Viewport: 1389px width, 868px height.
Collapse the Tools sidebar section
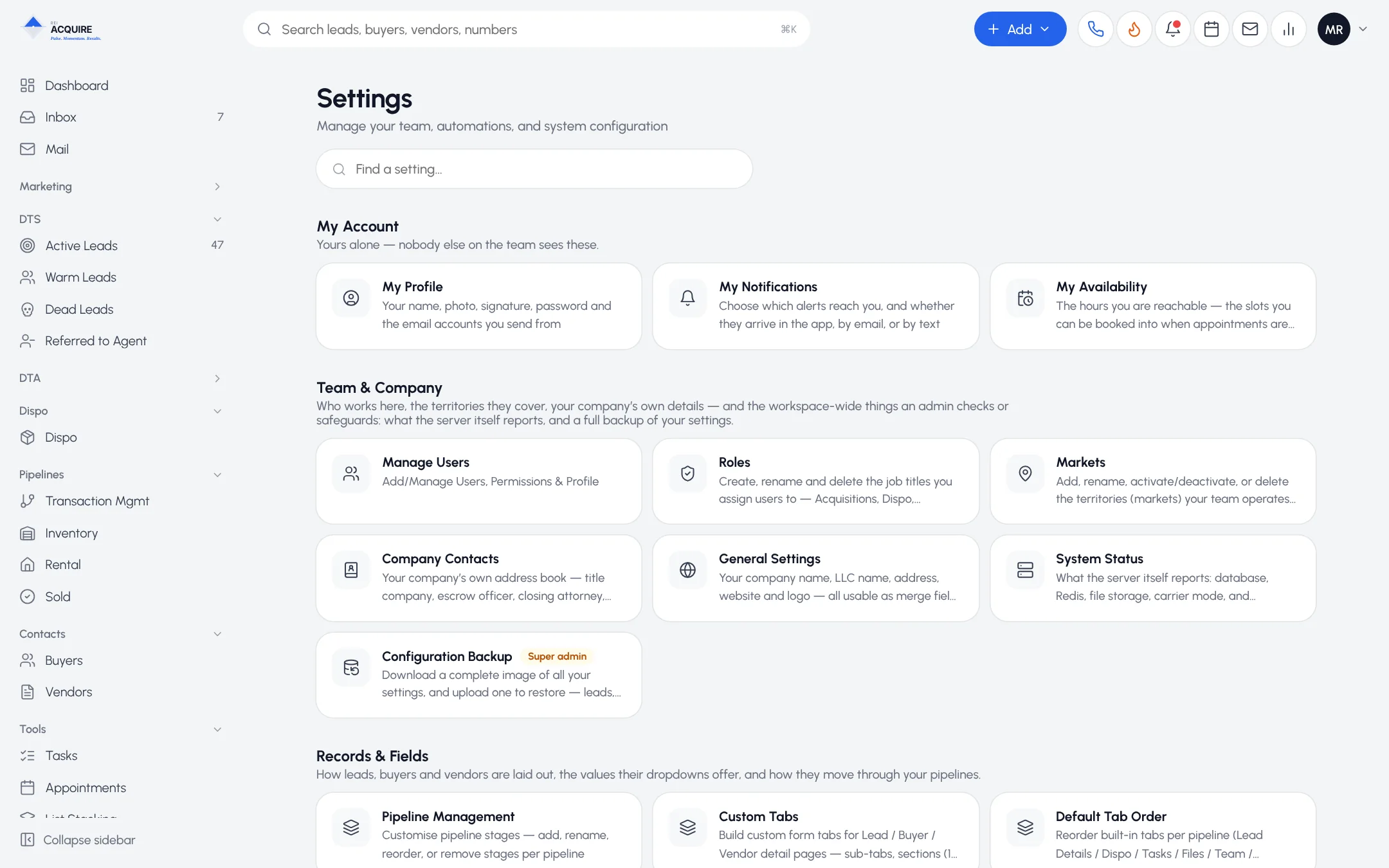[x=121, y=729]
